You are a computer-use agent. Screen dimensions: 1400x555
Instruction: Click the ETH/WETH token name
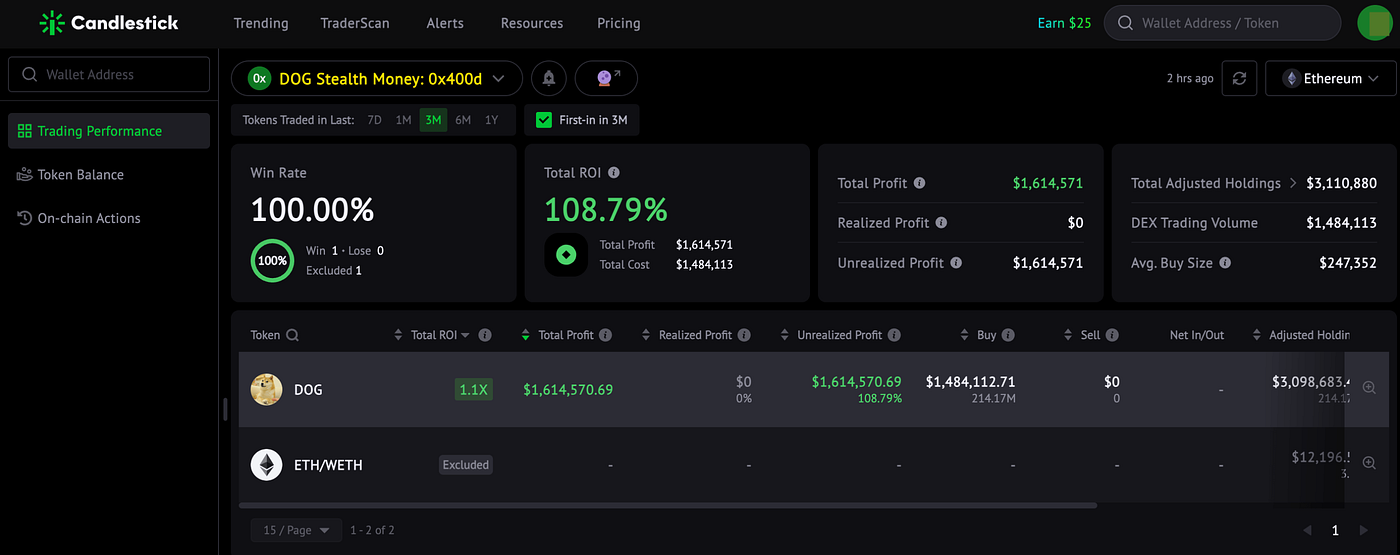tap(328, 465)
